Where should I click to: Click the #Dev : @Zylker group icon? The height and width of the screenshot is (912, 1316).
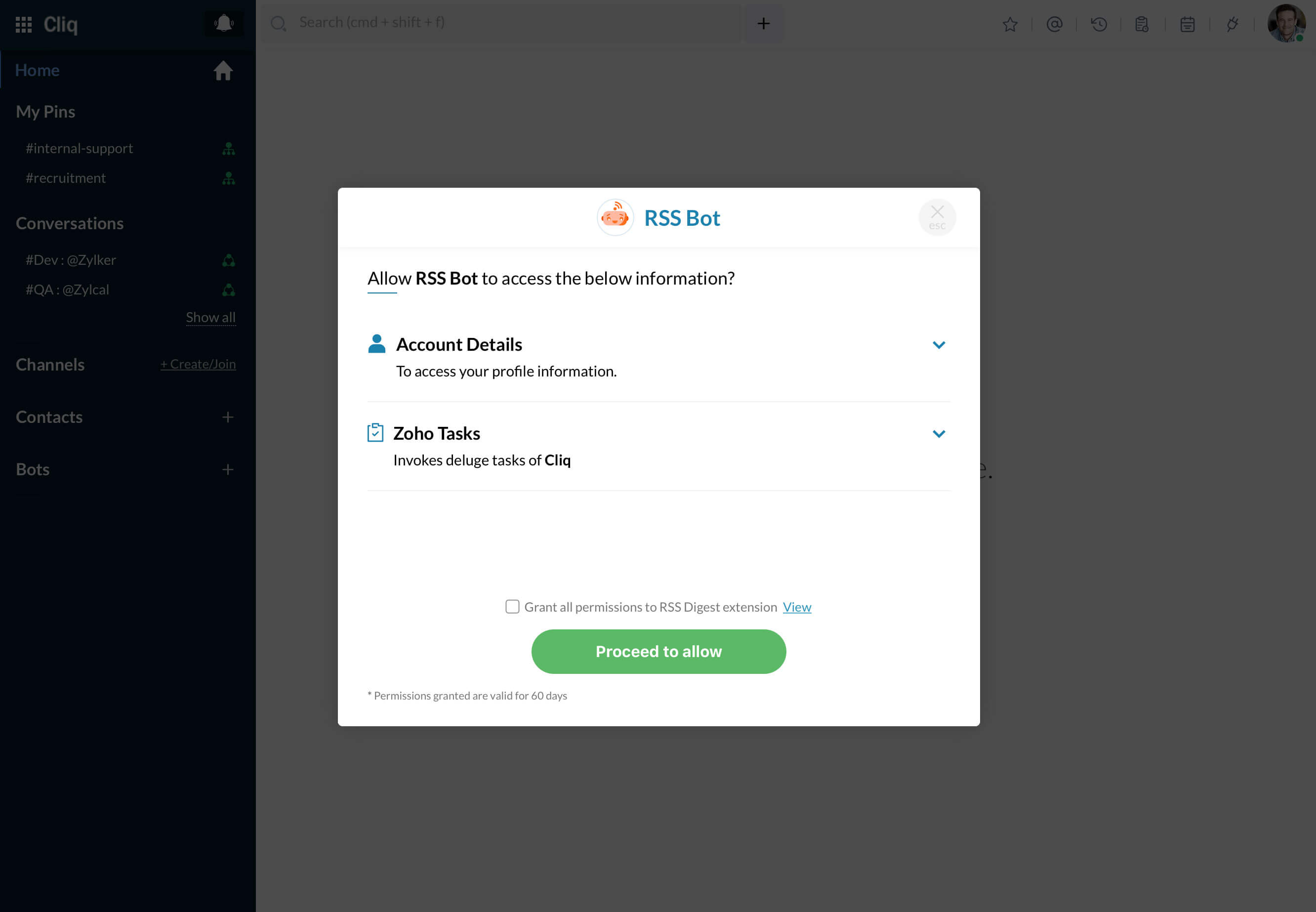click(229, 260)
